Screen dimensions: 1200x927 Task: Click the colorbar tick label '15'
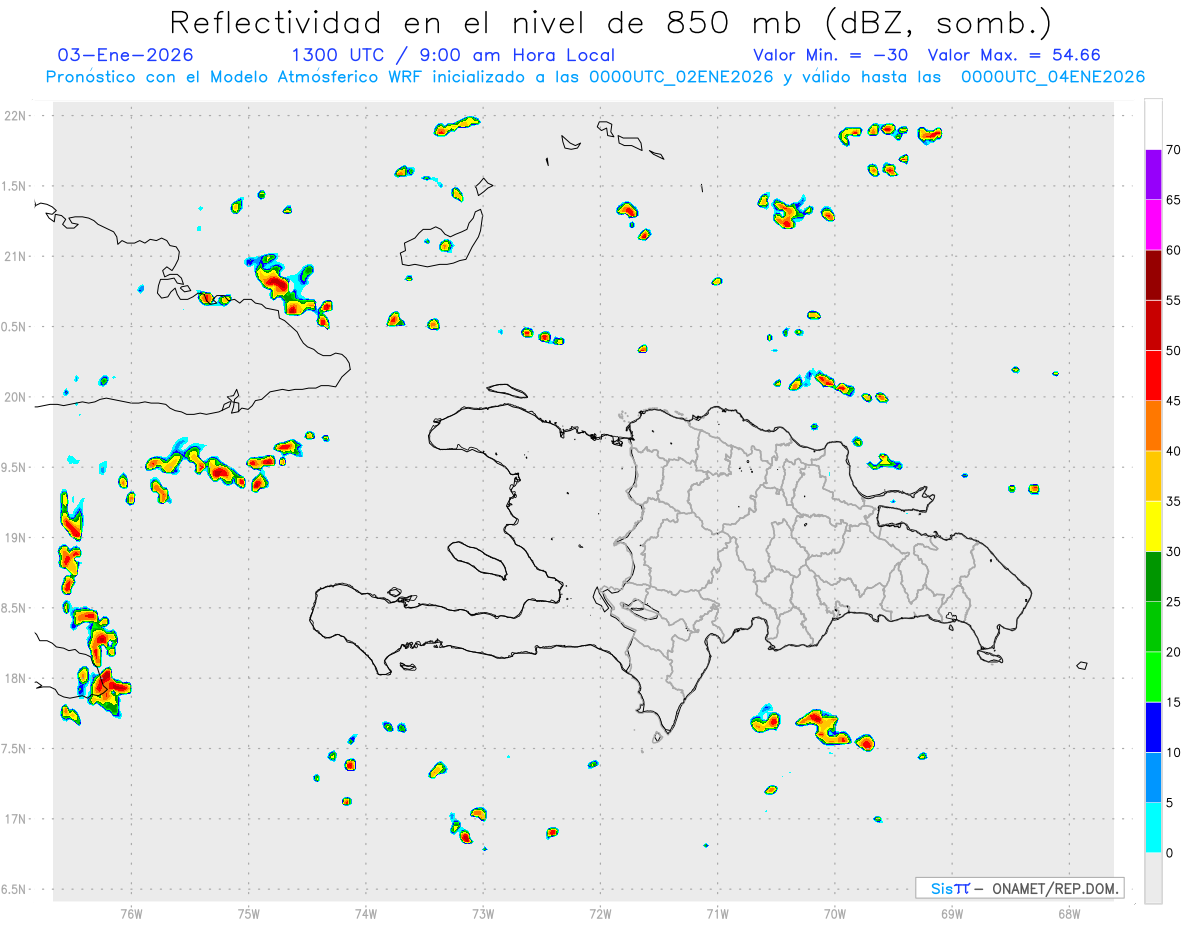coord(1173,702)
